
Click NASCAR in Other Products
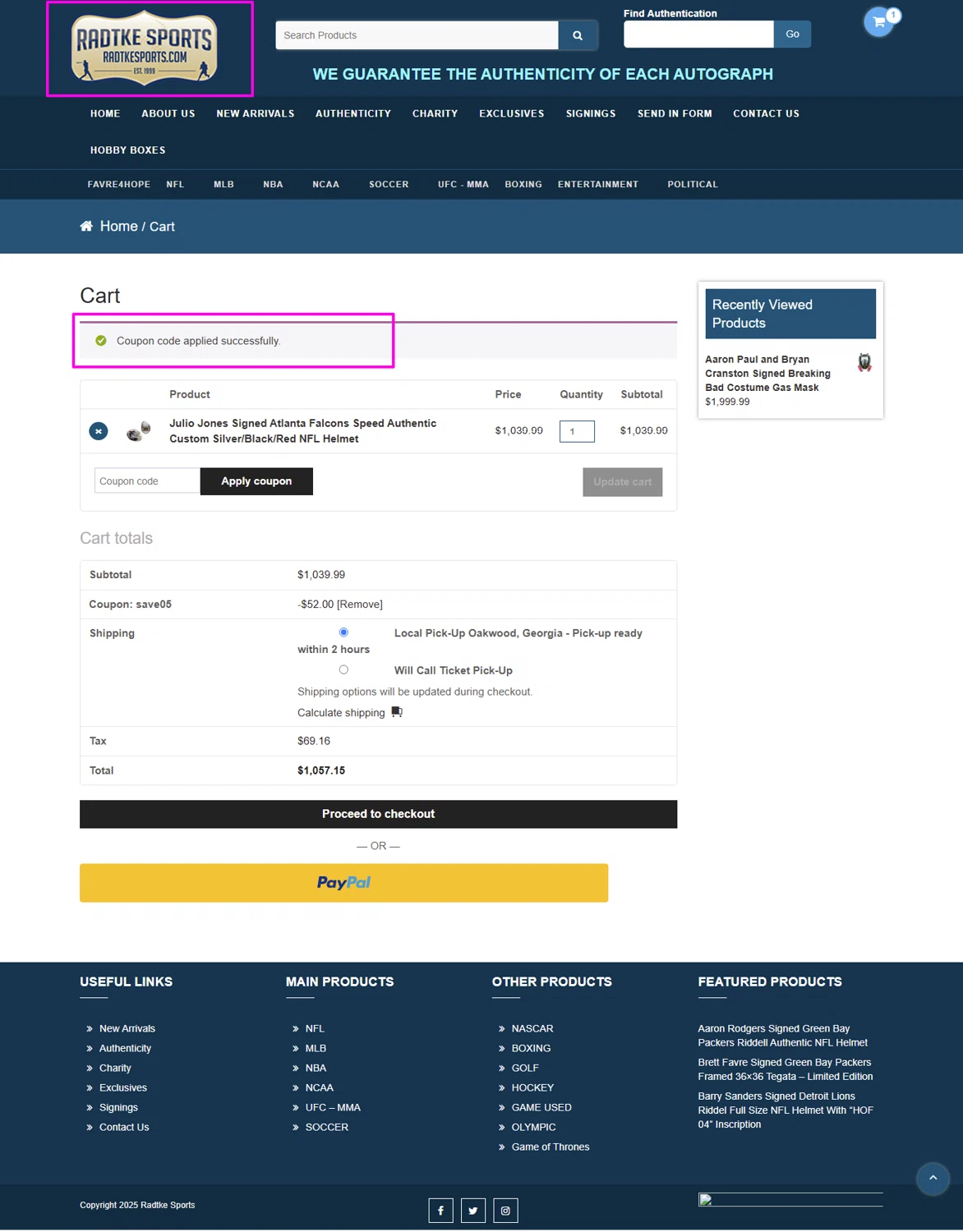[532, 1028]
